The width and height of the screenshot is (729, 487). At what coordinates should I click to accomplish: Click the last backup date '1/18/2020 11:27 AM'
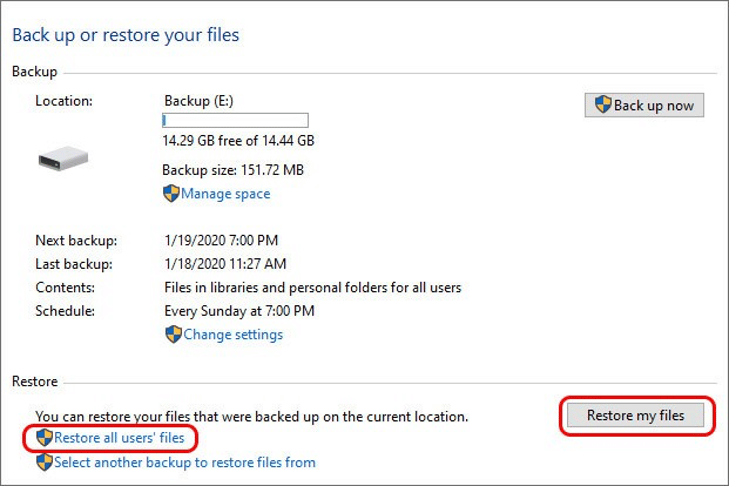click(225, 264)
